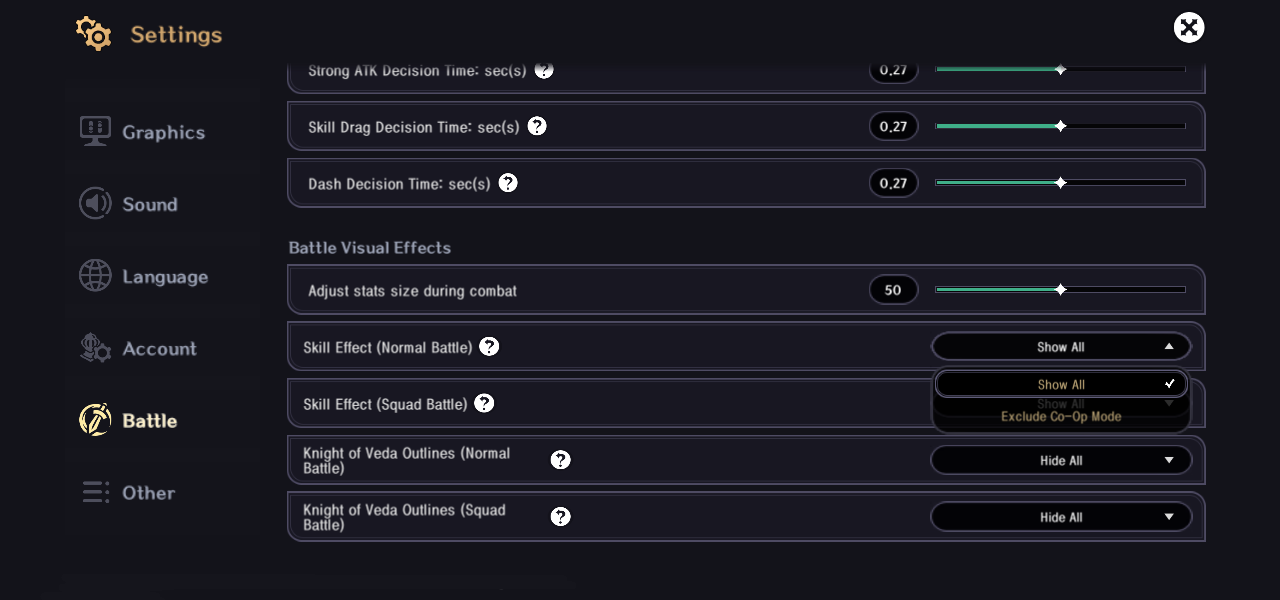Click the Dash Decision Time value field
This screenshot has width=1280, height=600.
tap(893, 183)
